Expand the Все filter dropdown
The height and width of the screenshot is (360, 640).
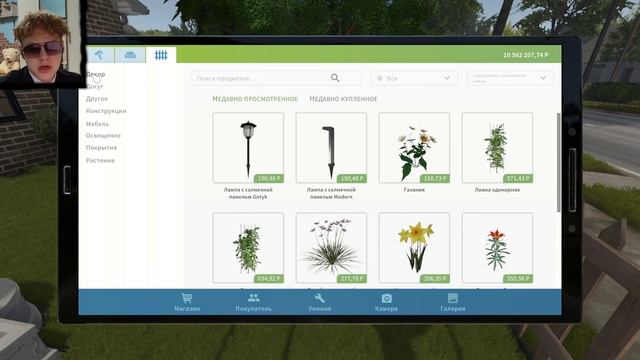click(414, 78)
